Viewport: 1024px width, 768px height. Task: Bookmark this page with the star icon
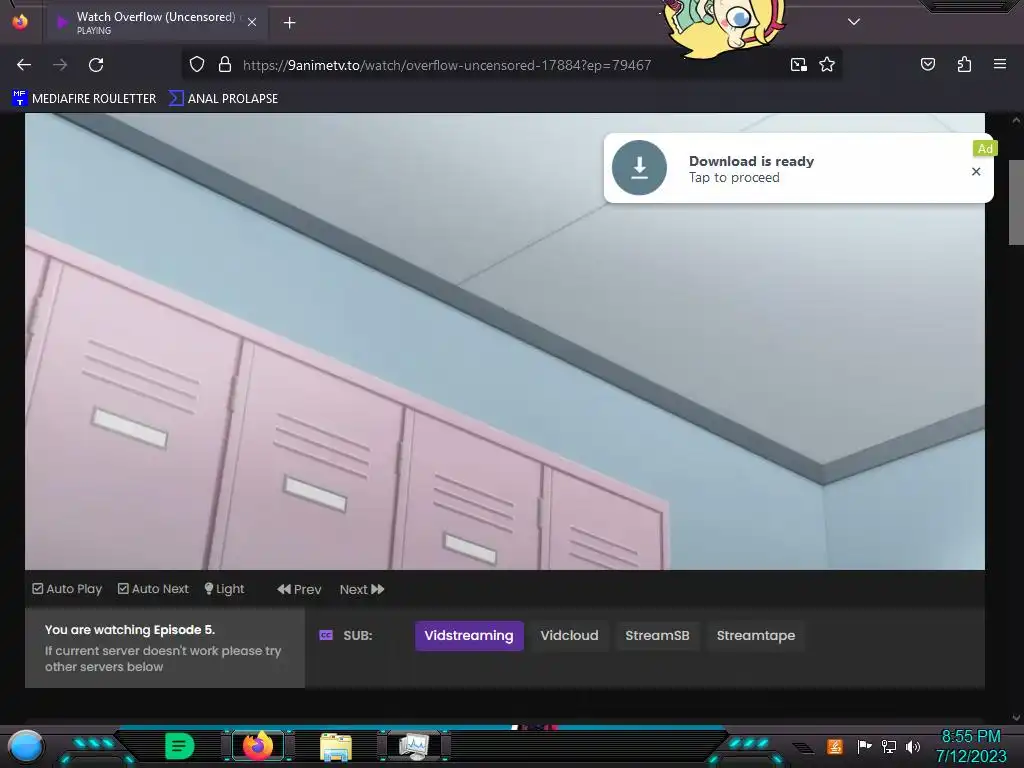(827, 65)
